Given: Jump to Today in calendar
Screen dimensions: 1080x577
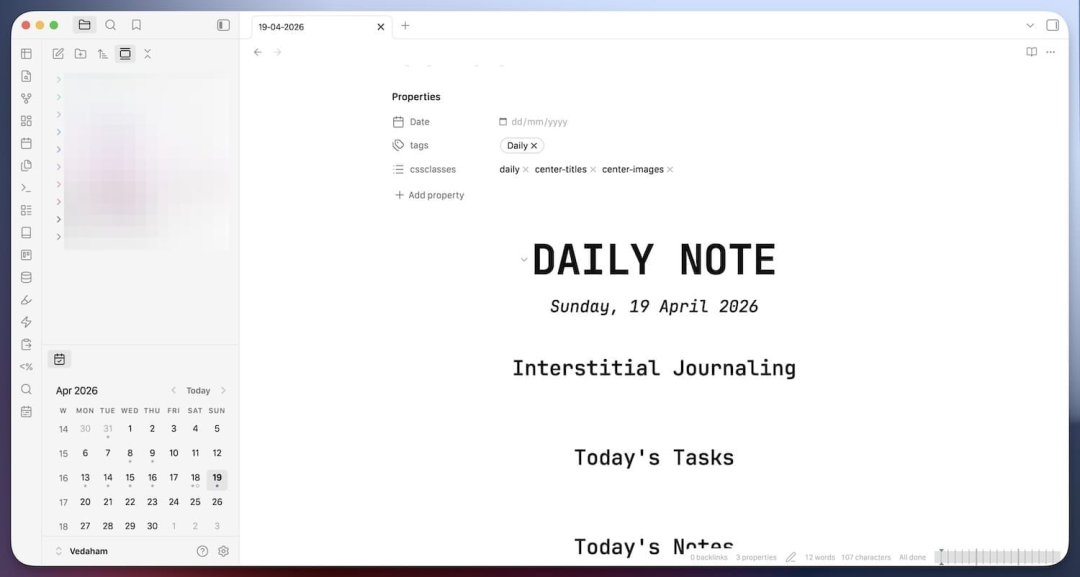Looking at the screenshot, I should (198, 390).
